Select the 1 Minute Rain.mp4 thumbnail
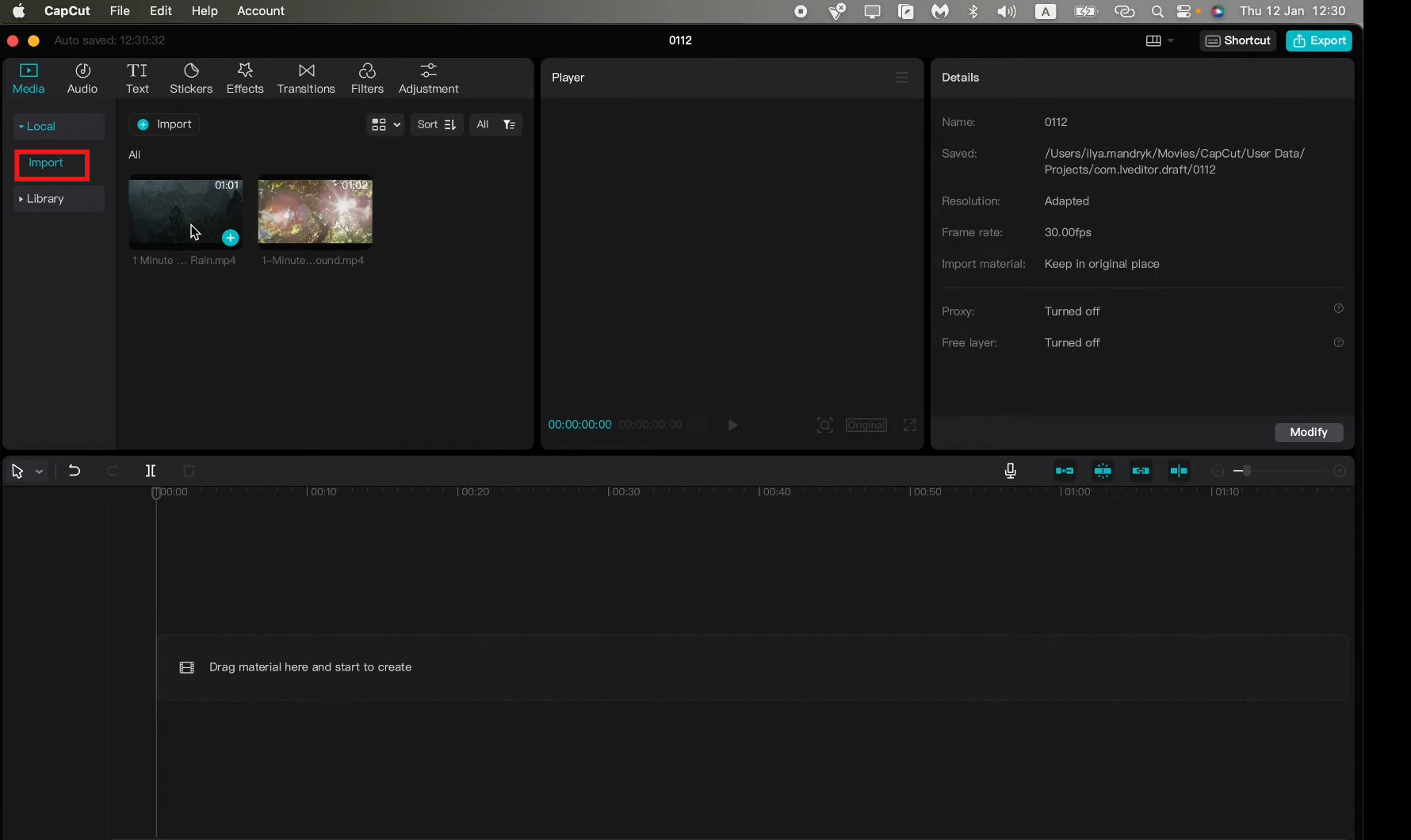 (185, 212)
